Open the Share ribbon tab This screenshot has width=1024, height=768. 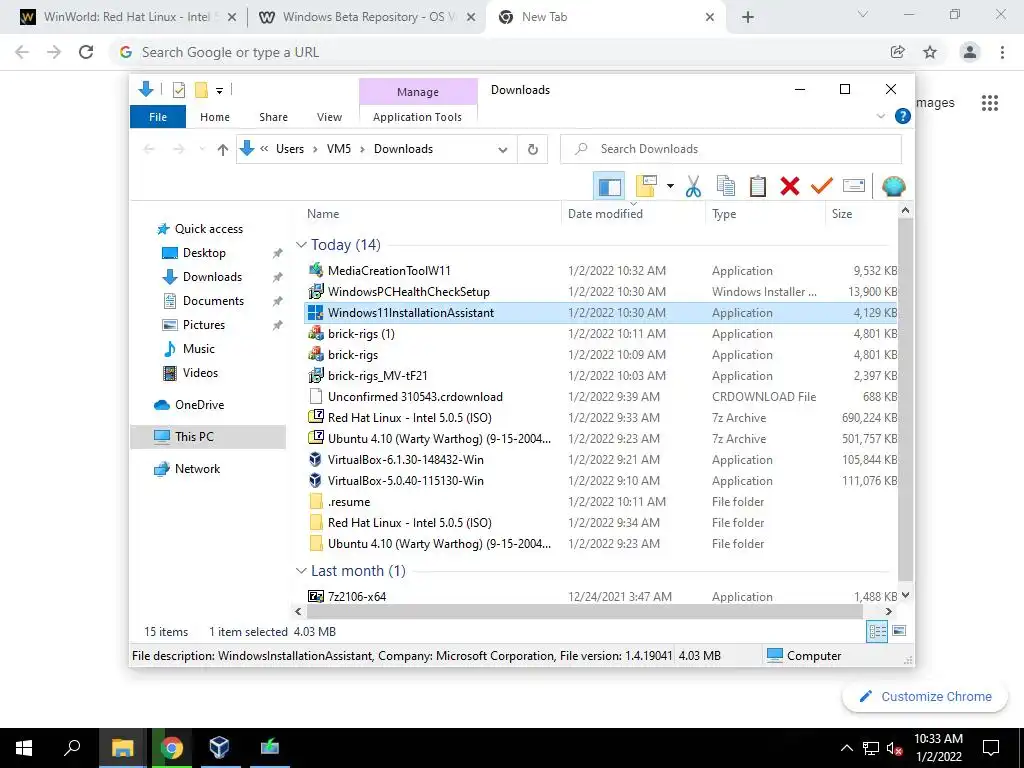coord(273,117)
